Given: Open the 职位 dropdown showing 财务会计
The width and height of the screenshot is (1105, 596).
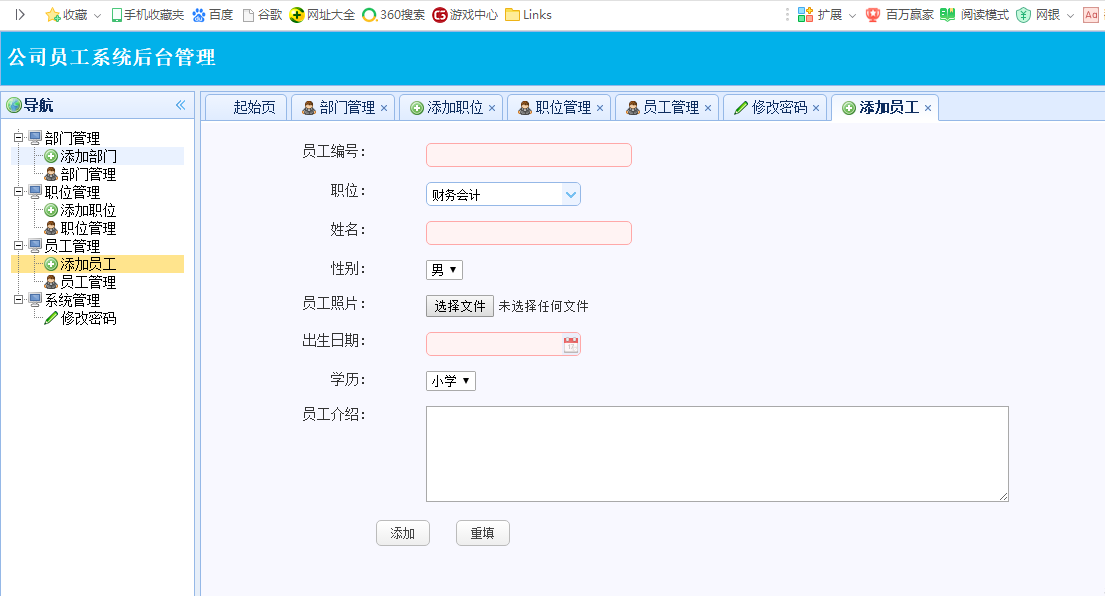Looking at the screenshot, I should tap(503, 194).
